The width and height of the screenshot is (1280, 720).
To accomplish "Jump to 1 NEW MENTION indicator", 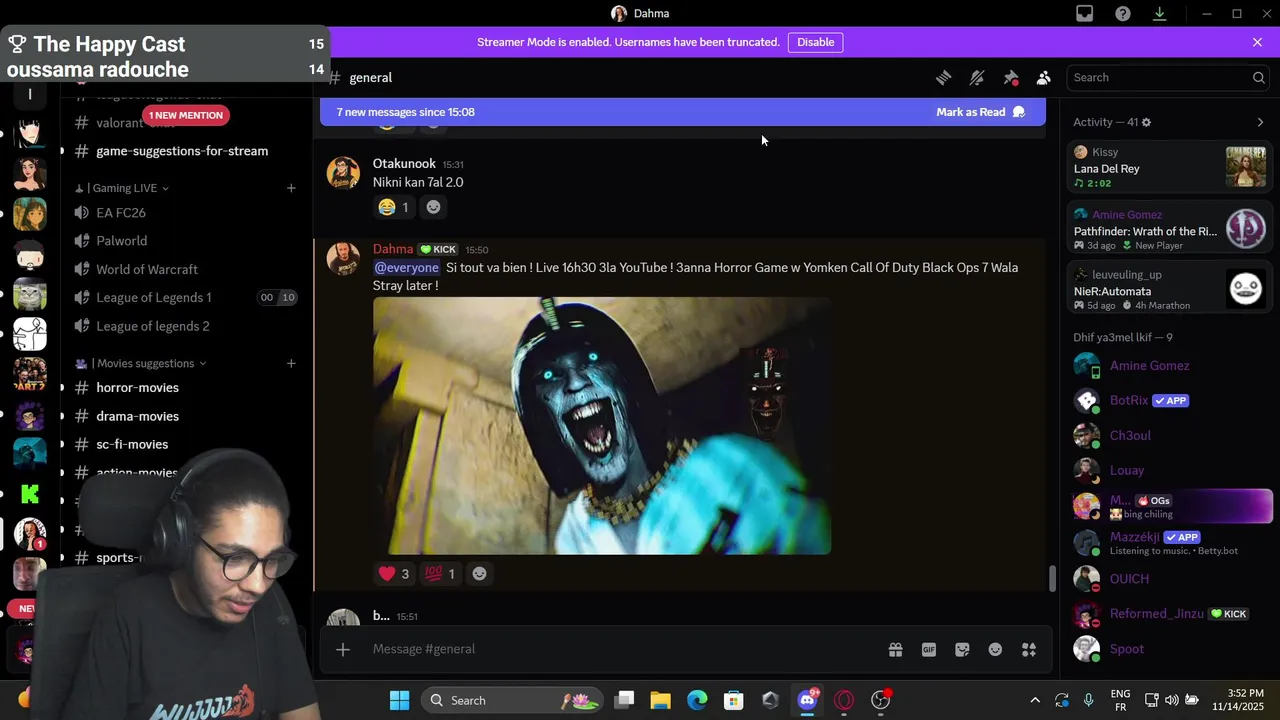I will [186, 115].
